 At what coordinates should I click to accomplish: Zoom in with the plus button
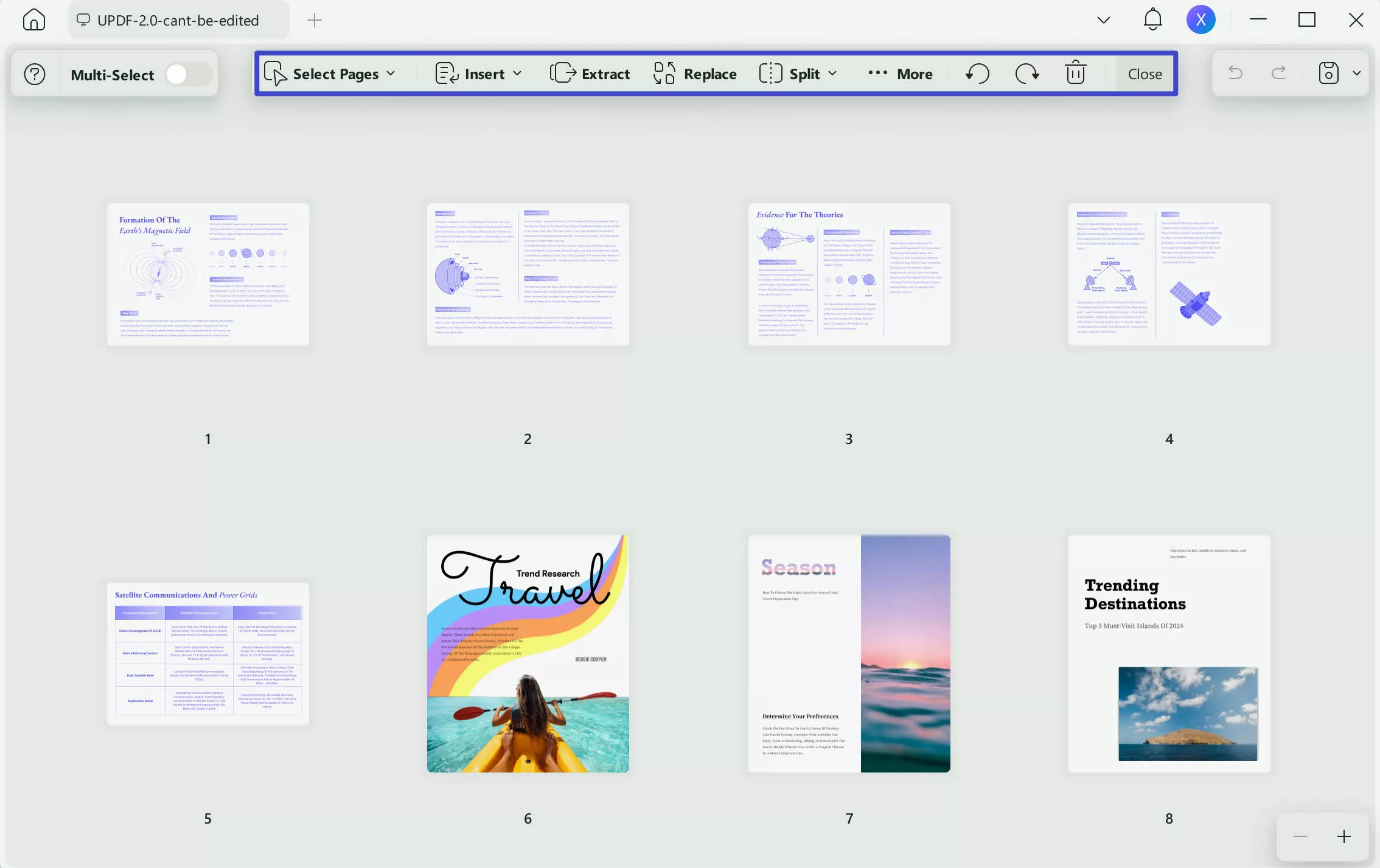1345,836
